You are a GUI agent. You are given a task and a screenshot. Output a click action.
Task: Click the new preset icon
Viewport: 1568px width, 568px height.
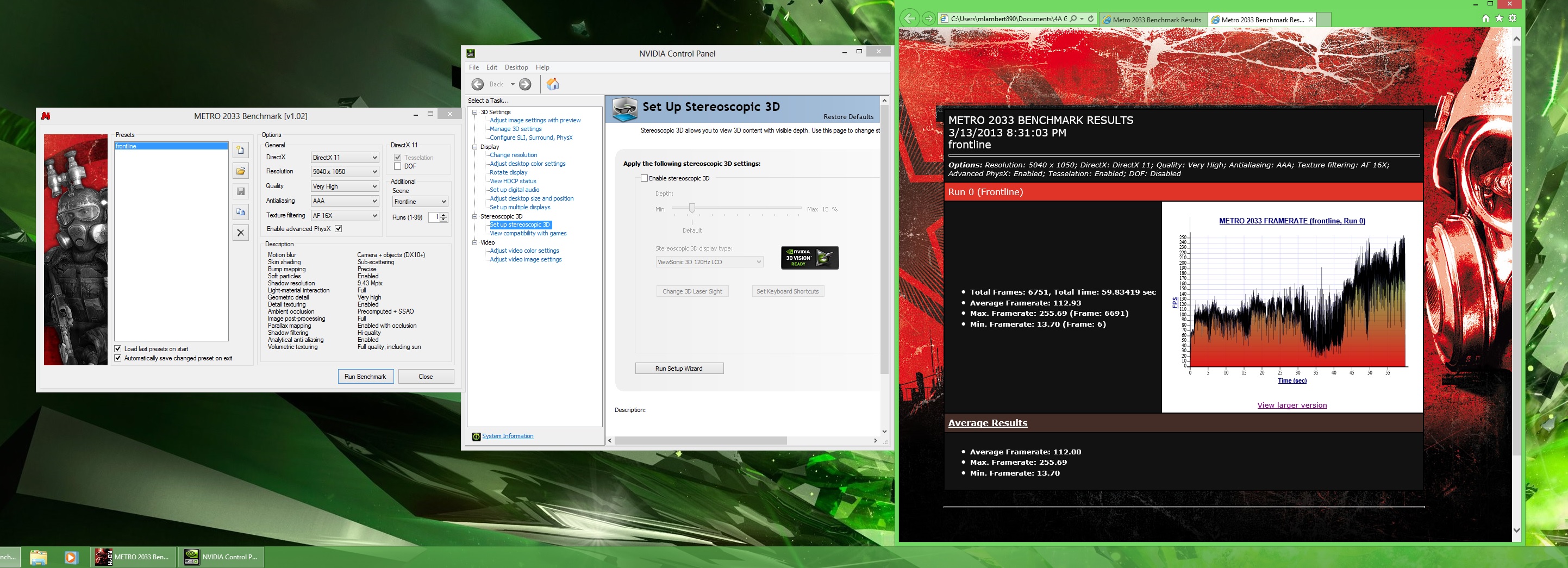(x=240, y=151)
